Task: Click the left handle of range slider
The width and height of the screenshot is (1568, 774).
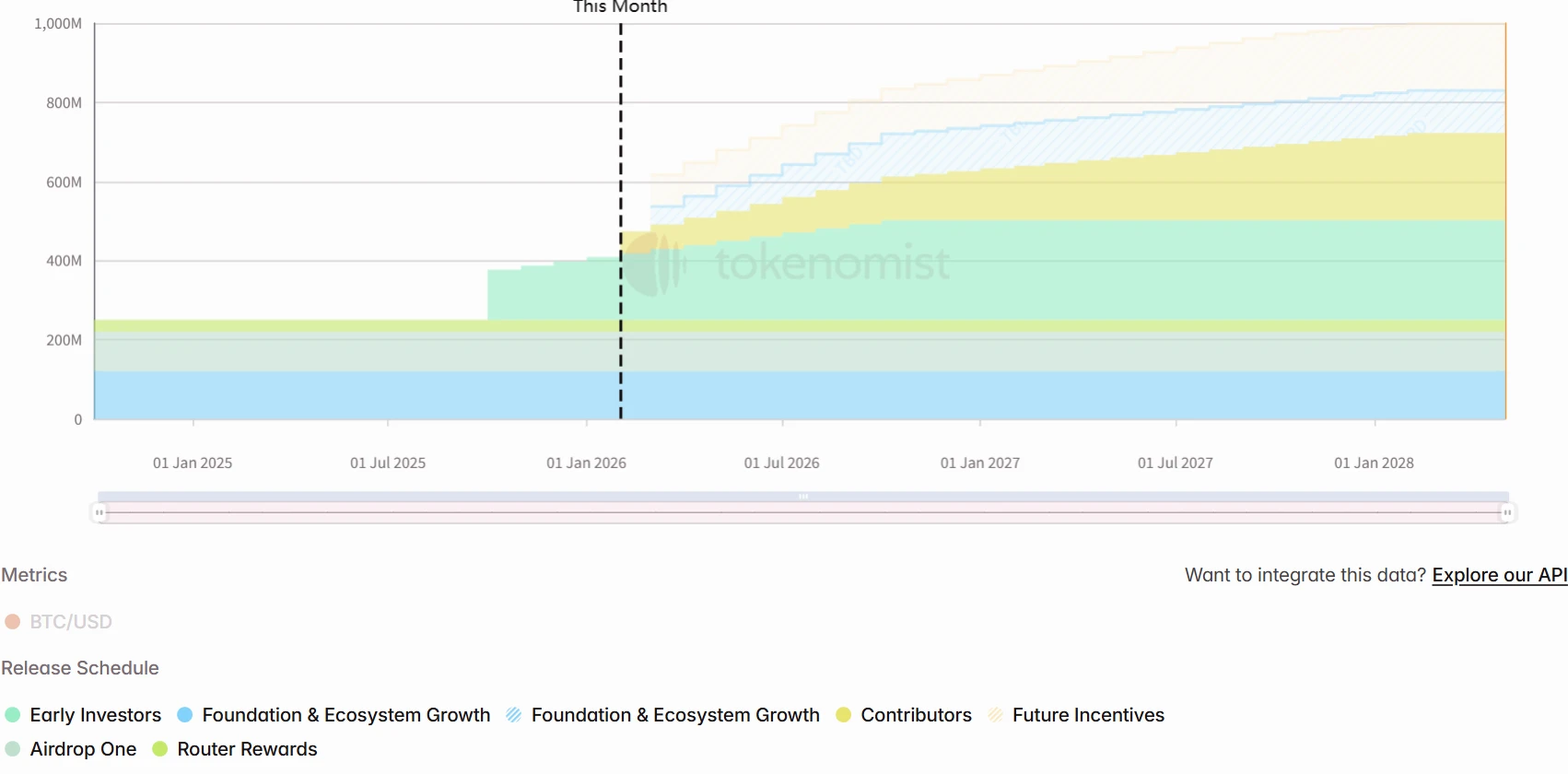Action: click(x=99, y=512)
